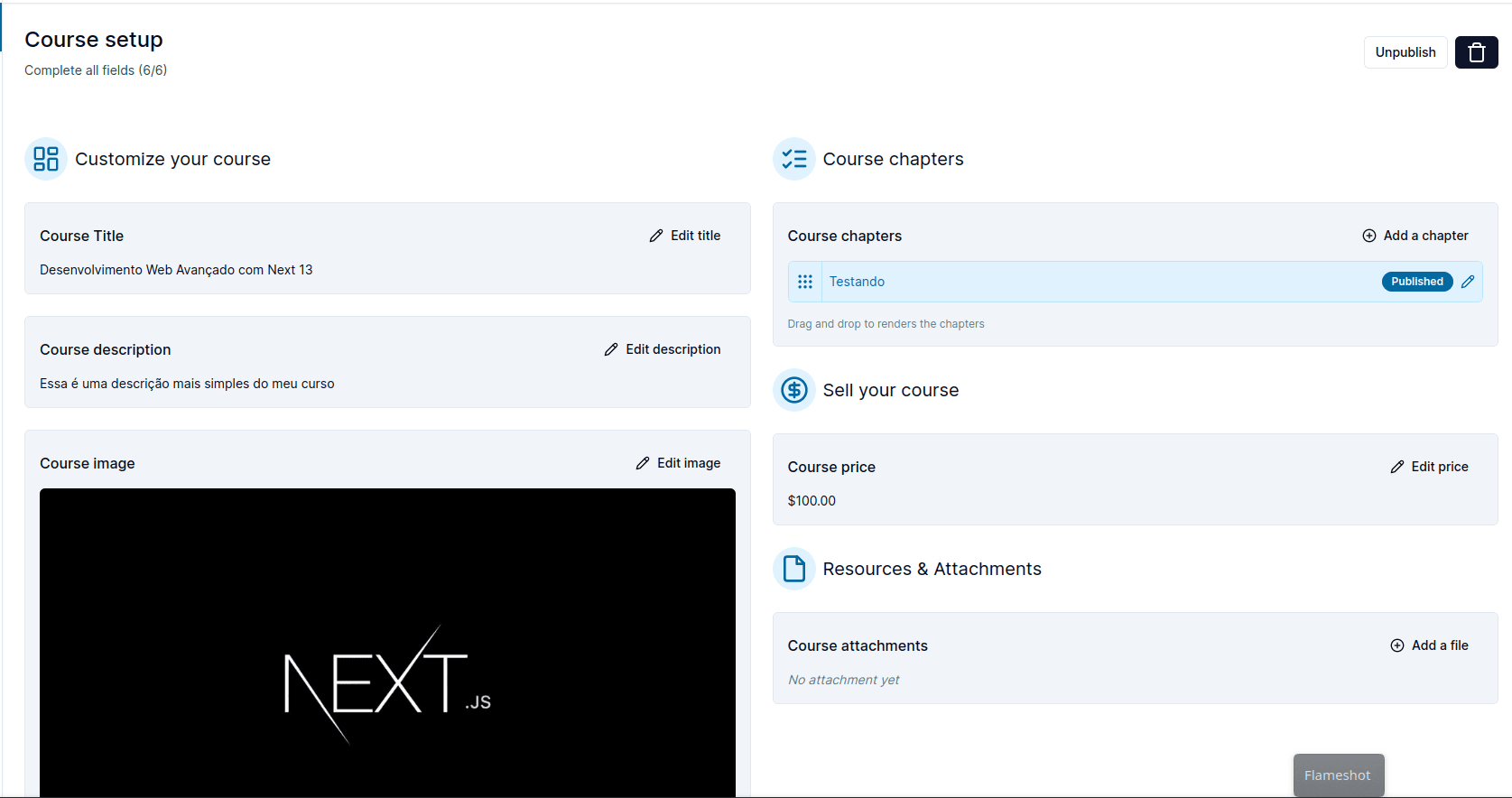Click 'Drag and drop to renders the chapters' hint

click(x=886, y=324)
